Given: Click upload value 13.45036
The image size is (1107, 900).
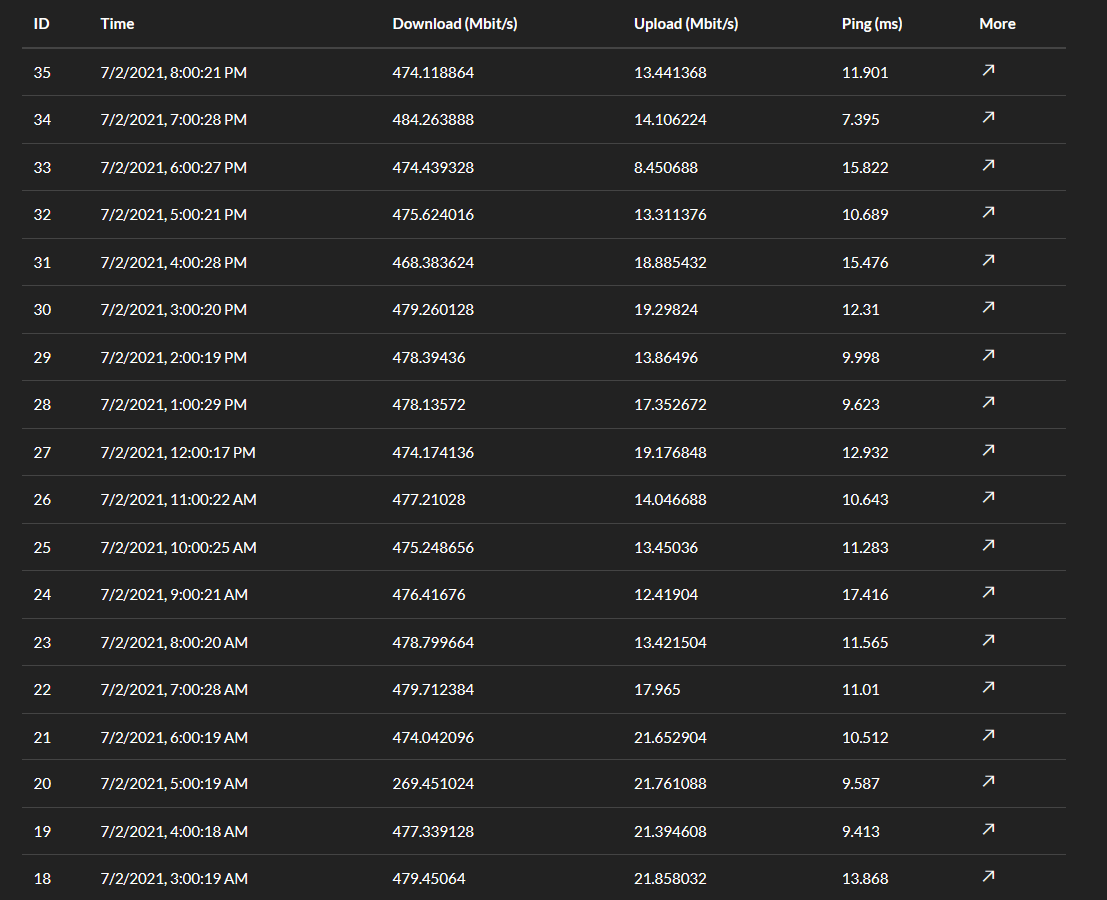Looking at the screenshot, I should pos(666,548).
